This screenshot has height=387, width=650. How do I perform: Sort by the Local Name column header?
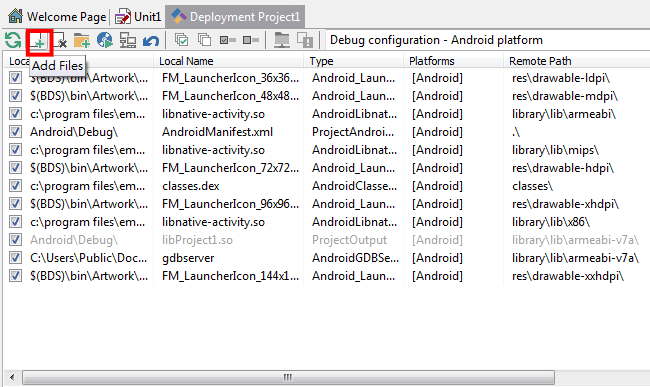point(228,61)
